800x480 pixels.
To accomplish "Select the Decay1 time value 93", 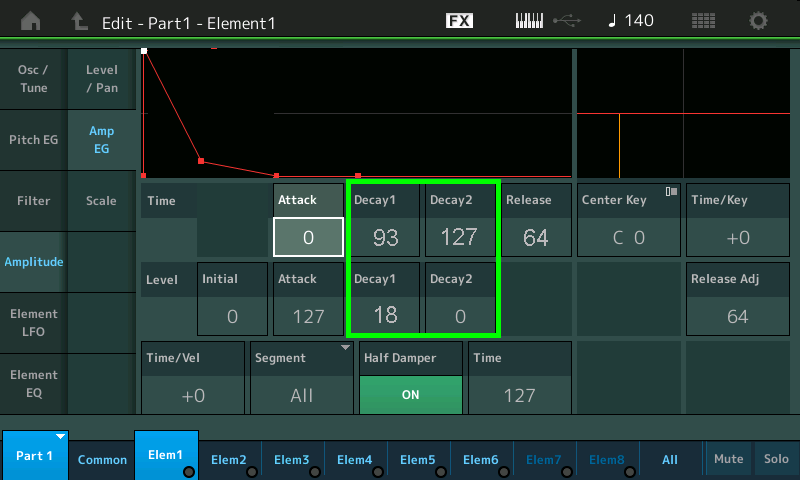I will pyautogui.click(x=385, y=237).
